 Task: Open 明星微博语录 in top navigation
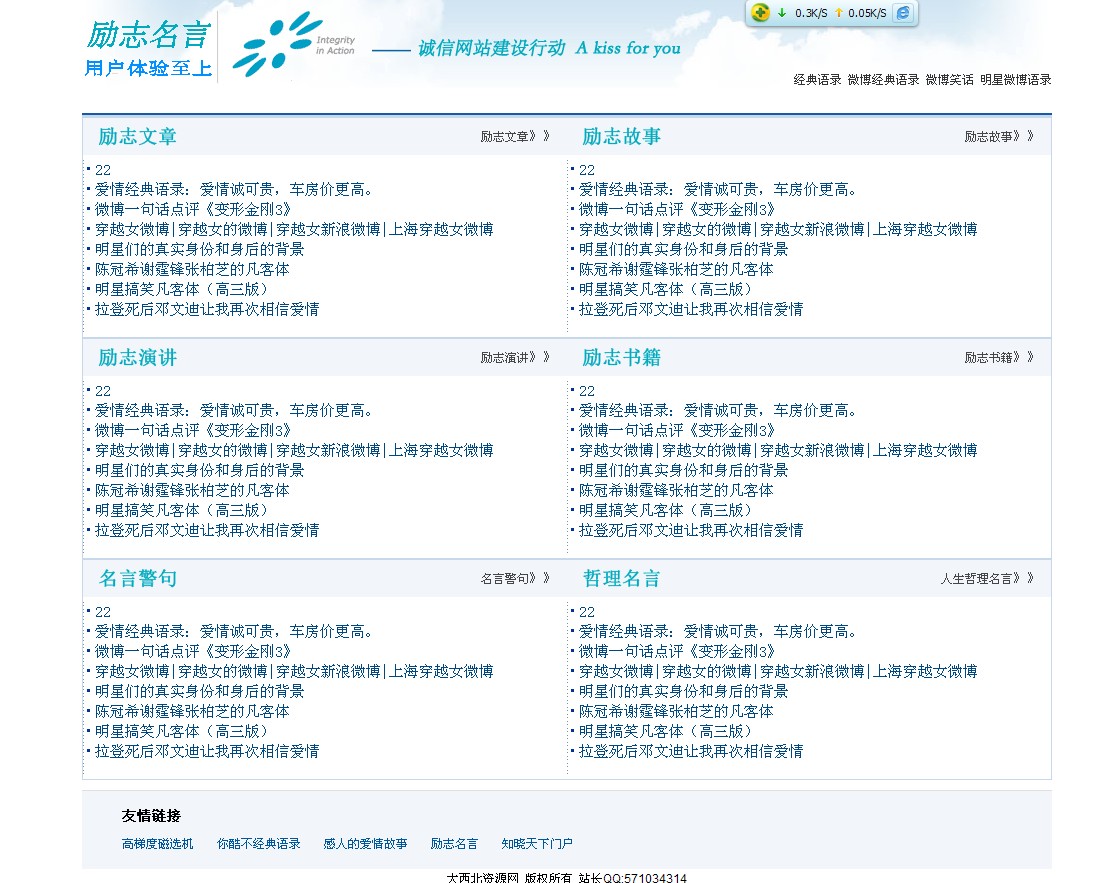click(1016, 79)
